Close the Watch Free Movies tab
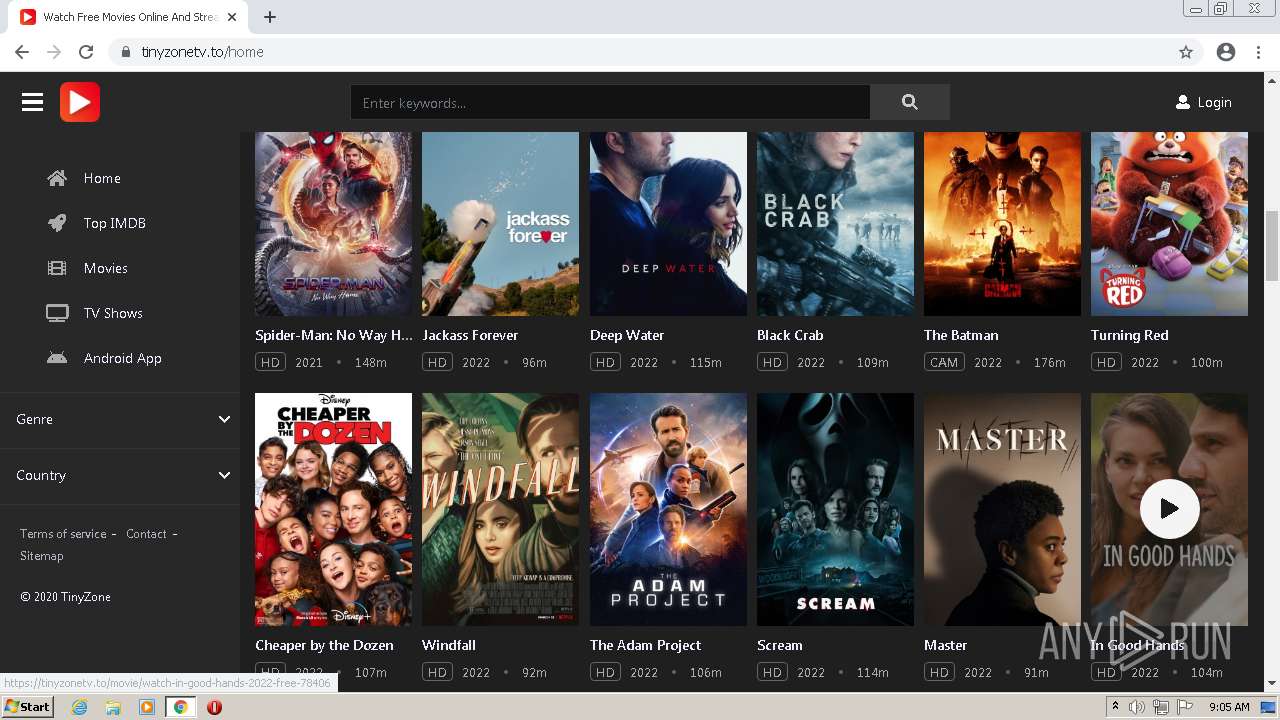This screenshot has height=720, width=1280. point(232,17)
